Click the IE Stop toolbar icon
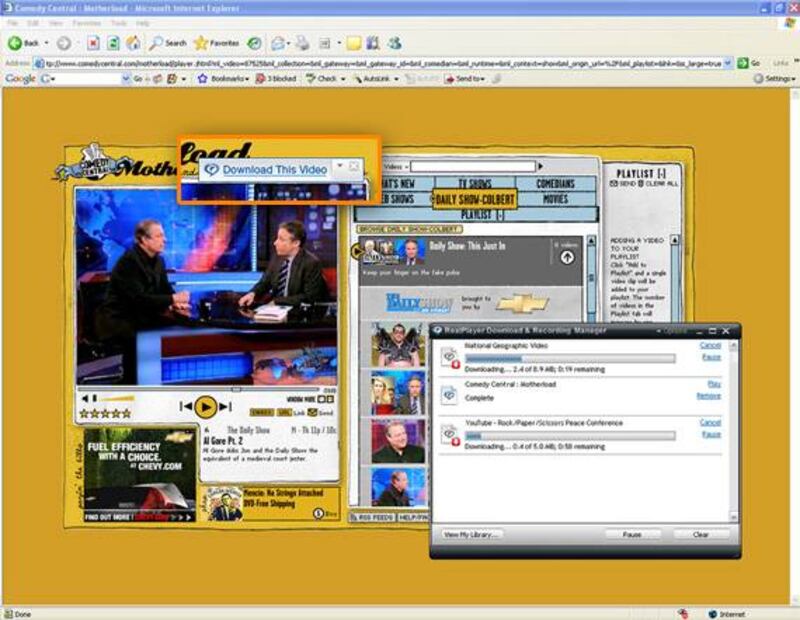Screen dimensions: 800x620 [x=93, y=43]
